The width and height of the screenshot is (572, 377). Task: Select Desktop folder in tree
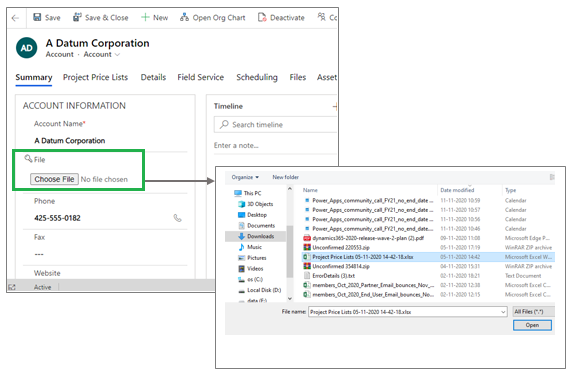click(x=252, y=215)
